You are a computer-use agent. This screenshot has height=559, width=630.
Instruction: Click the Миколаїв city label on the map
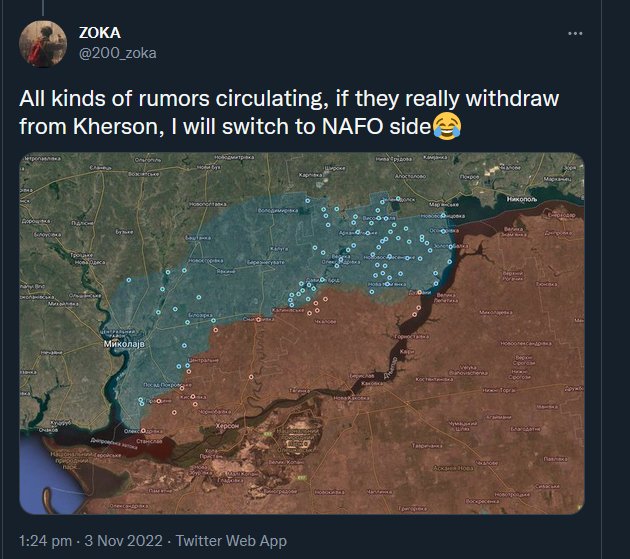pos(125,343)
